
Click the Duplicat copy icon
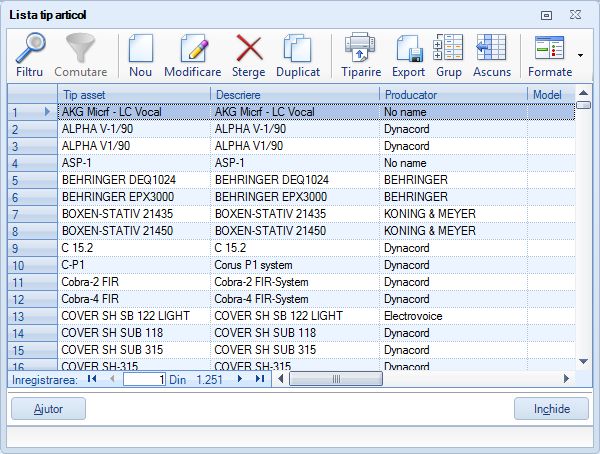pyautogui.click(x=297, y=56)
